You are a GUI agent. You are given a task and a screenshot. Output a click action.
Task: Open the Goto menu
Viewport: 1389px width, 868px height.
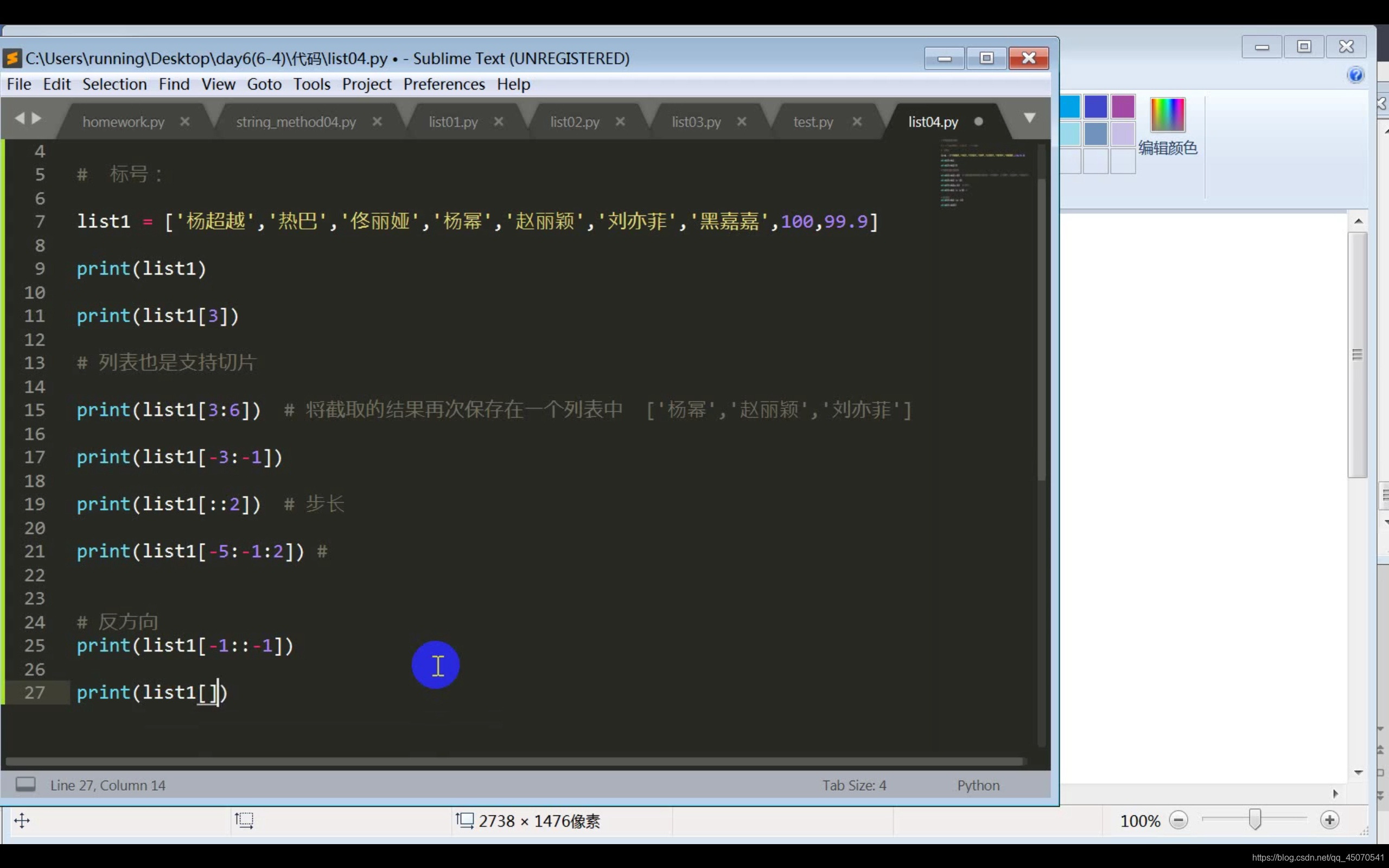pos(264,85)
